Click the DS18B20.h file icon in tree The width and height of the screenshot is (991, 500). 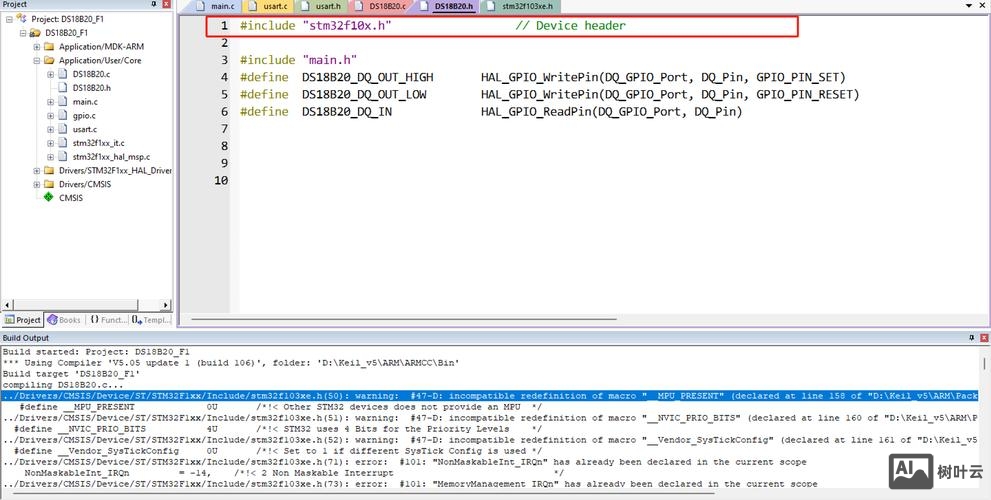(63, 88)
